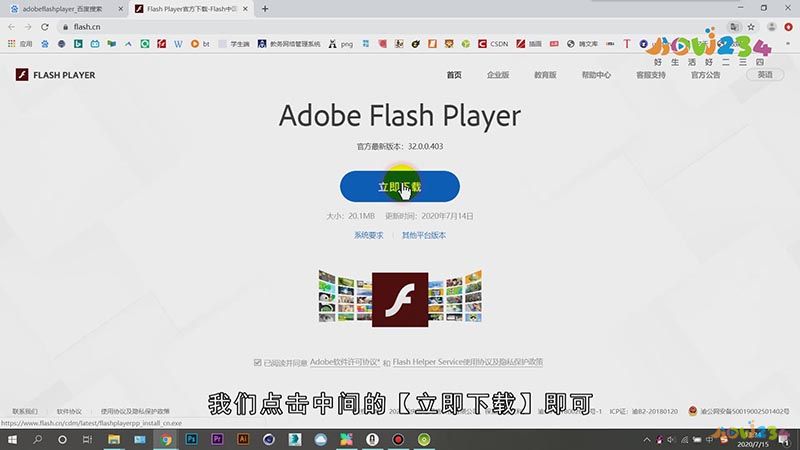Open the 学生端 bookmark

point(234,44)
